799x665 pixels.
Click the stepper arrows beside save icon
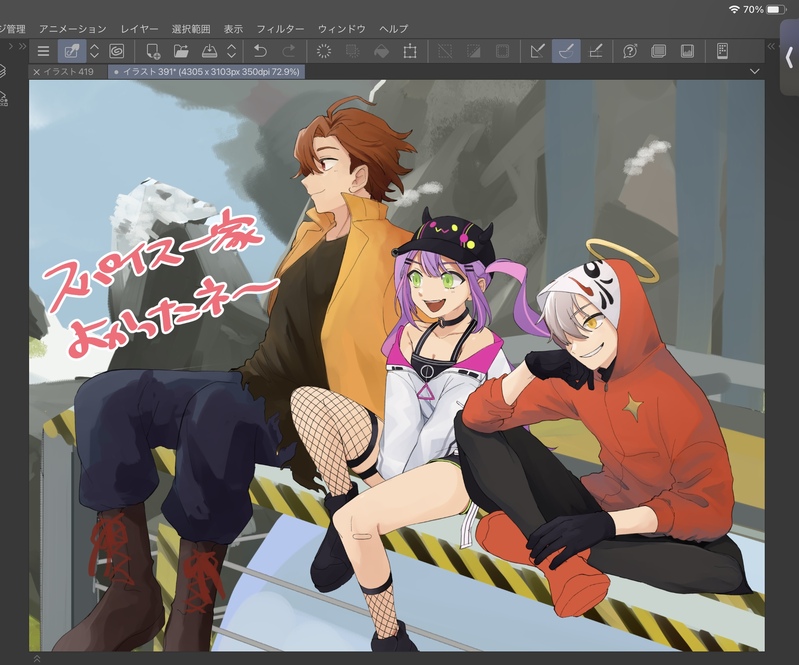click(x=231, y=51)
